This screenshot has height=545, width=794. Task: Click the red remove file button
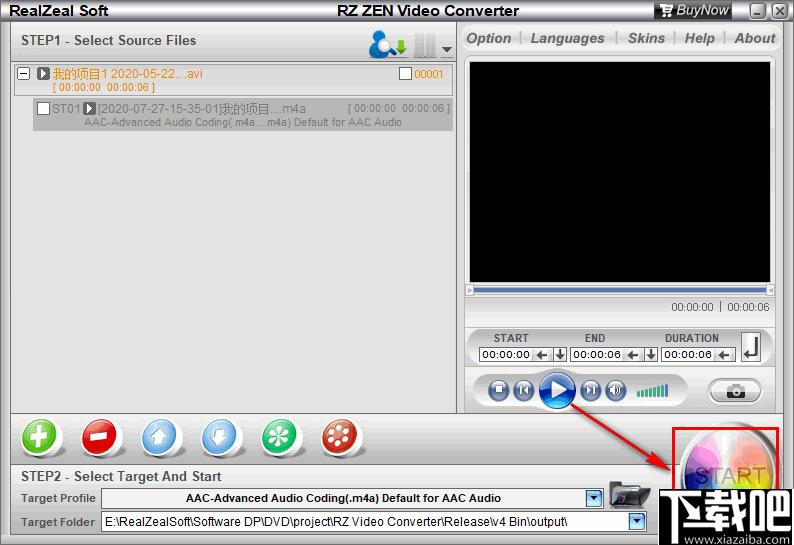pos(100,437)
